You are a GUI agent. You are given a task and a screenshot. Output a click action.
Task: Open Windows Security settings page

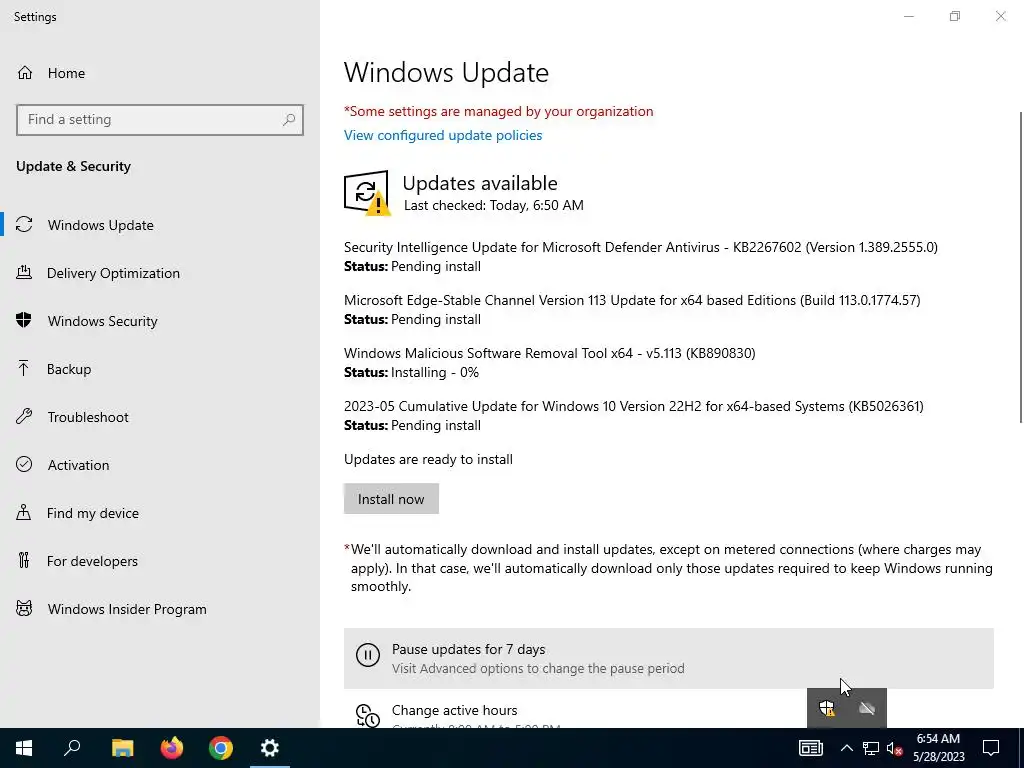pyautogui.click(x=160, y=321)
